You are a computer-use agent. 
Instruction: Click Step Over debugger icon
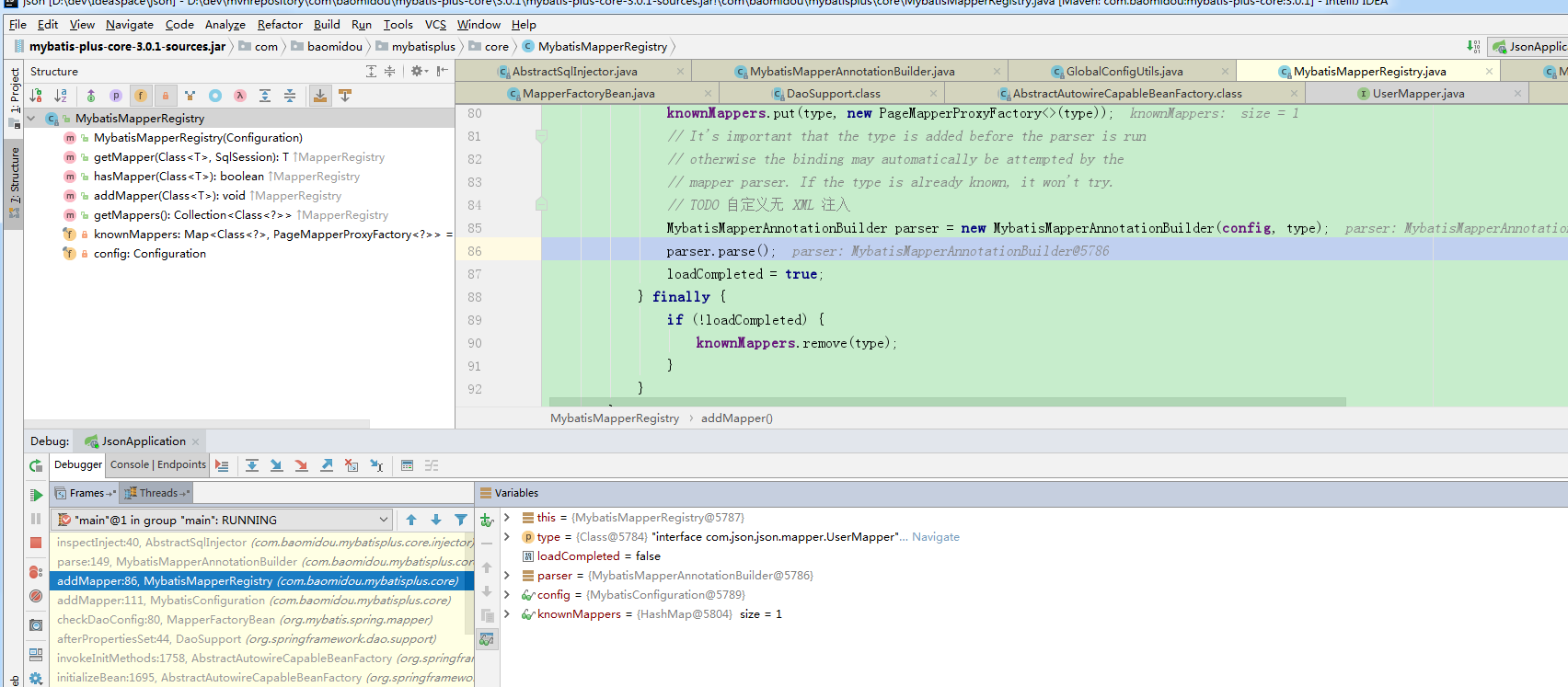click(251, 465)
